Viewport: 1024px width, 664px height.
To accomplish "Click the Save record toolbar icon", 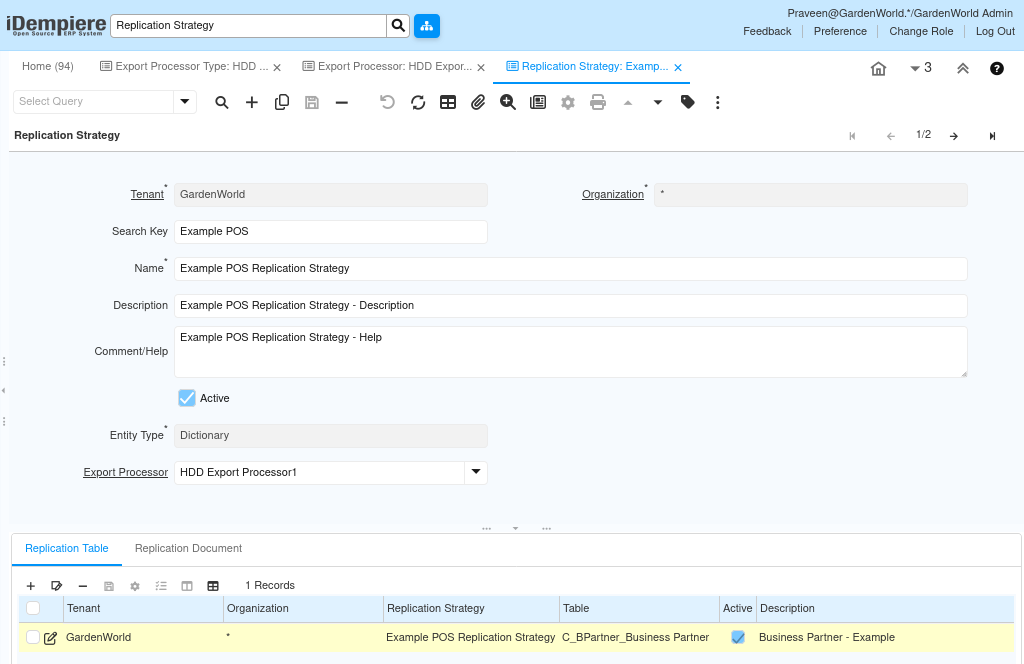I will pos(312,103).
